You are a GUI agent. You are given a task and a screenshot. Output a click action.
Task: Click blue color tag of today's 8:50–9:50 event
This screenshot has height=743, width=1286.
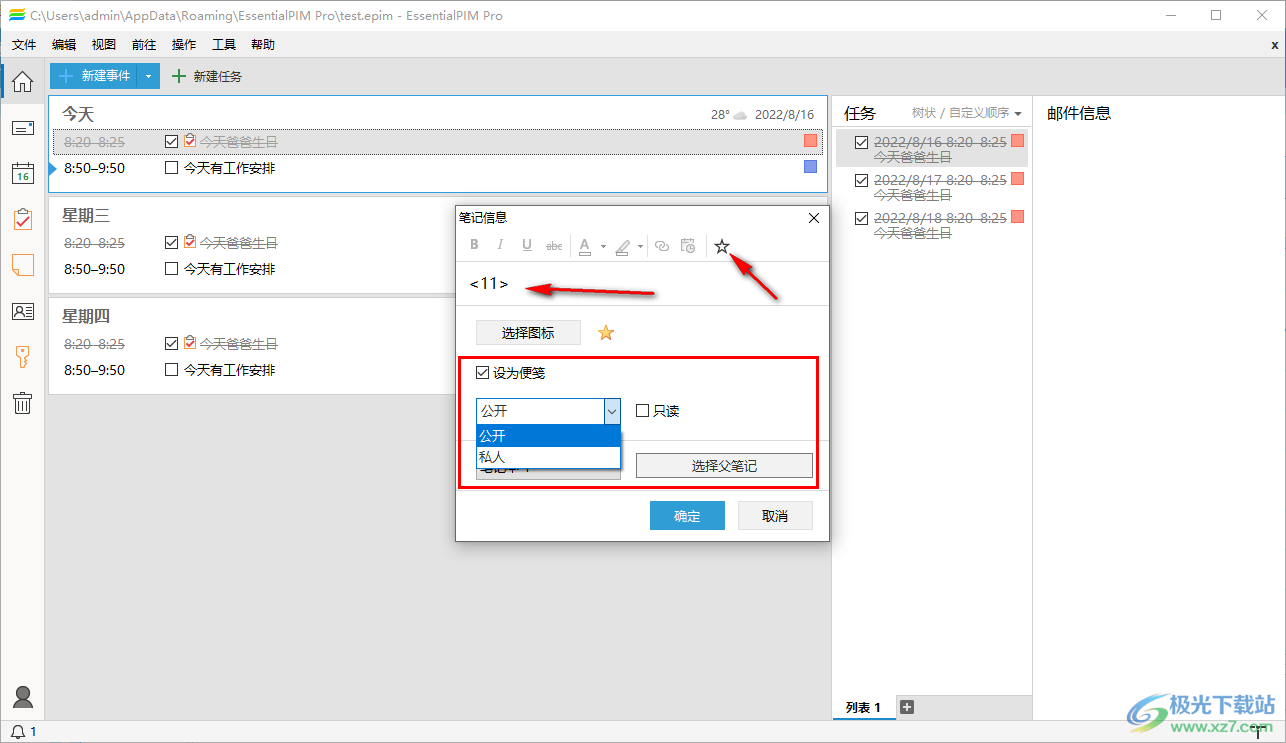coord(811,167)
